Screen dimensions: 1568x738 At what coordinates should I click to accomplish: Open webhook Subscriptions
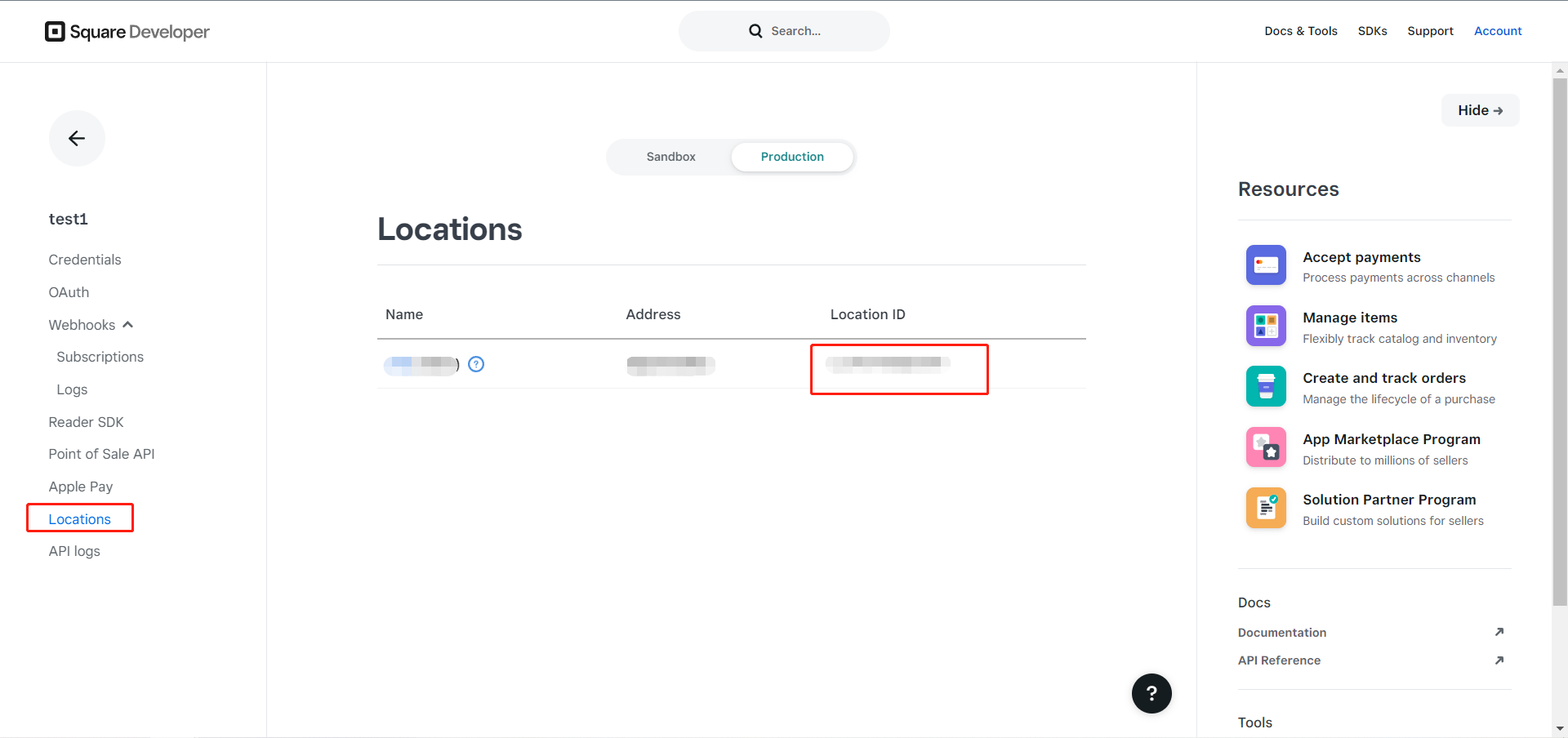(x=100, y=357)
